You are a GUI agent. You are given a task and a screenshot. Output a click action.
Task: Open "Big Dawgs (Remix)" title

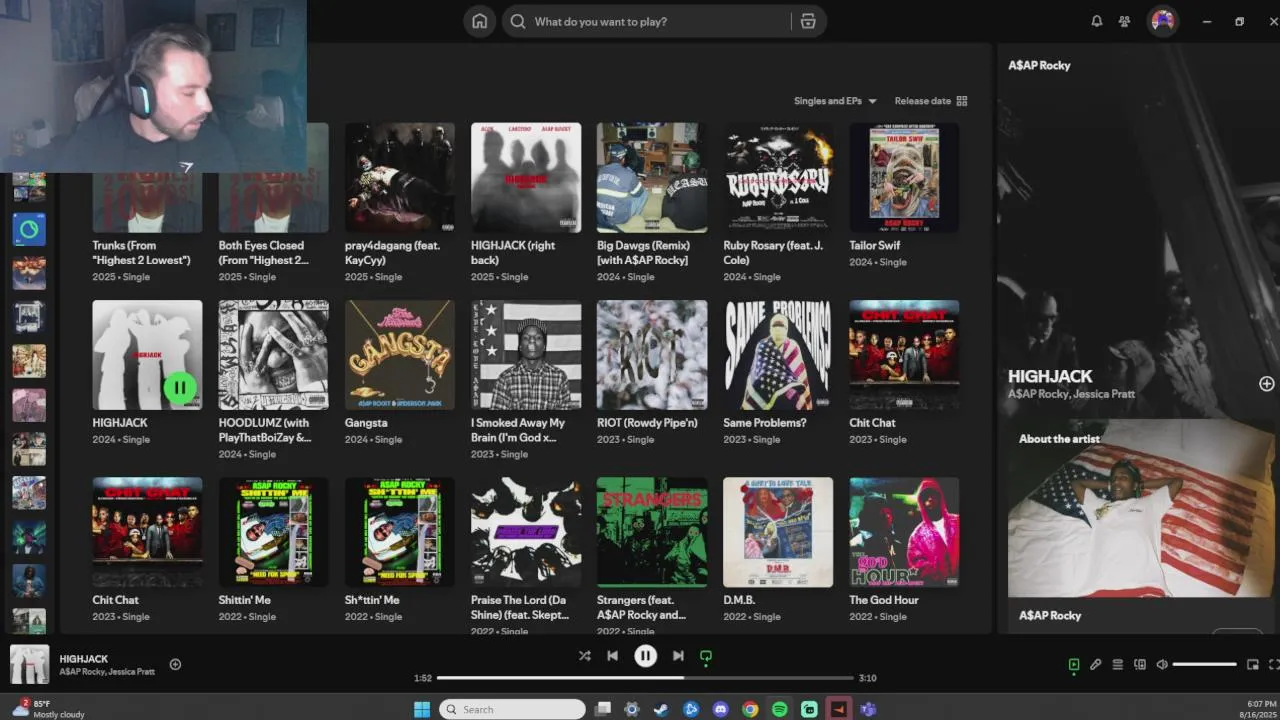643,252
